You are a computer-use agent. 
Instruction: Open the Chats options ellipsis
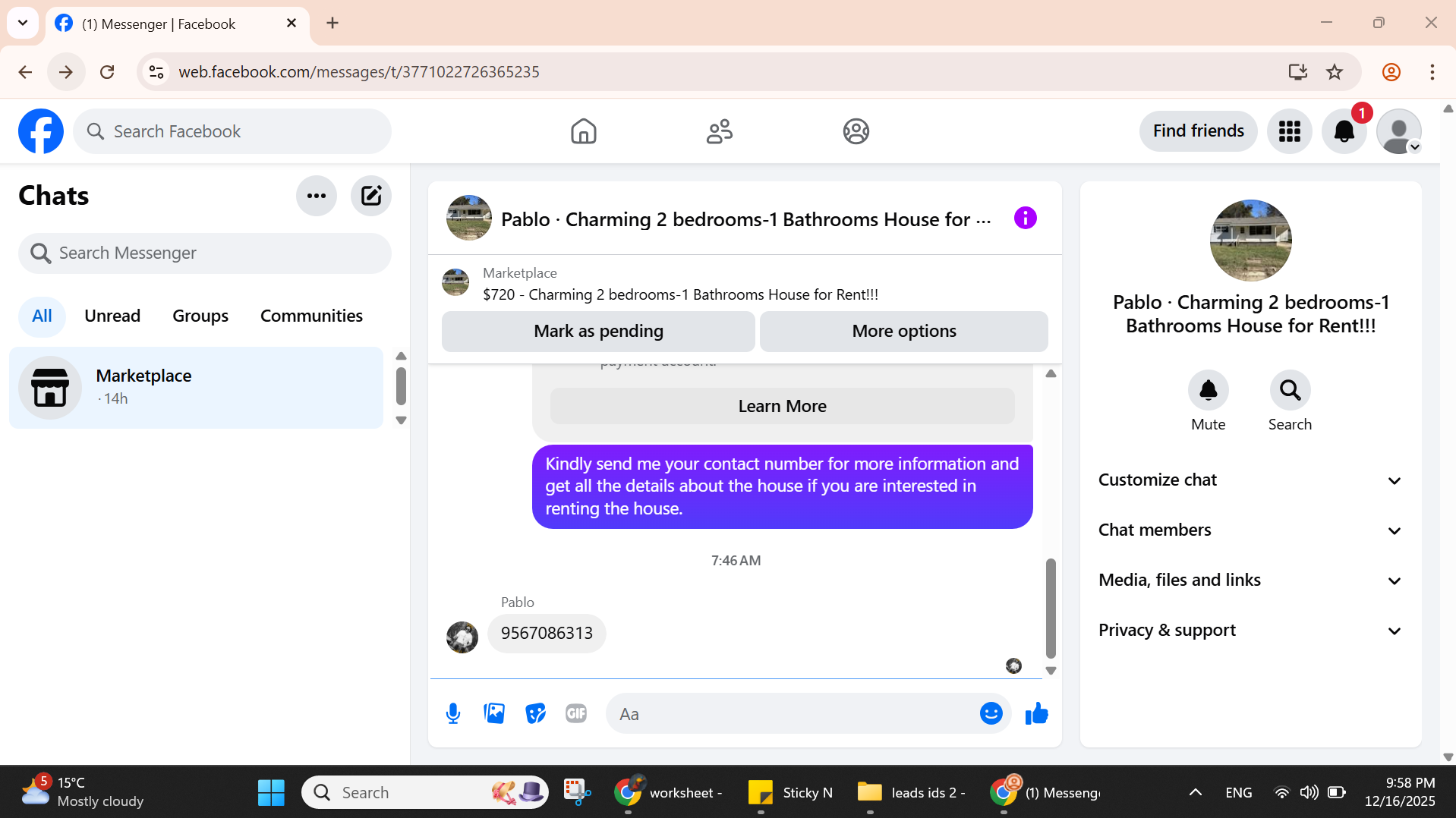click(x=317, y=196)
